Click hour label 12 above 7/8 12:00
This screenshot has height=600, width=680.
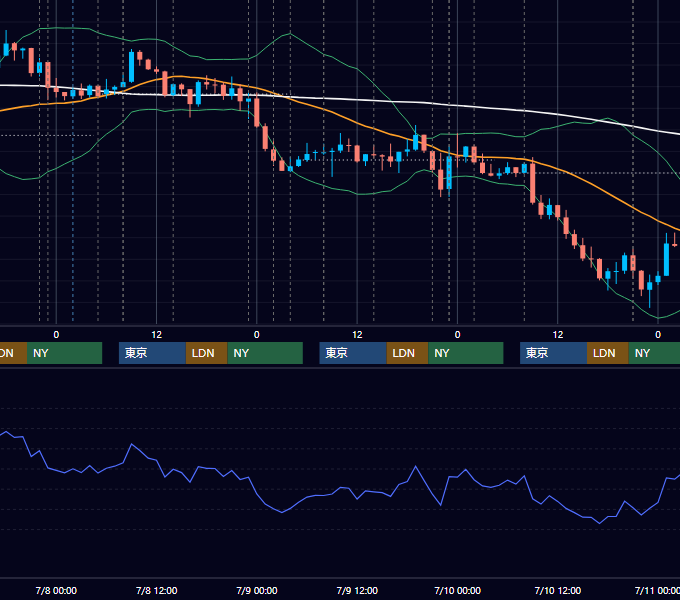point(157,334)
